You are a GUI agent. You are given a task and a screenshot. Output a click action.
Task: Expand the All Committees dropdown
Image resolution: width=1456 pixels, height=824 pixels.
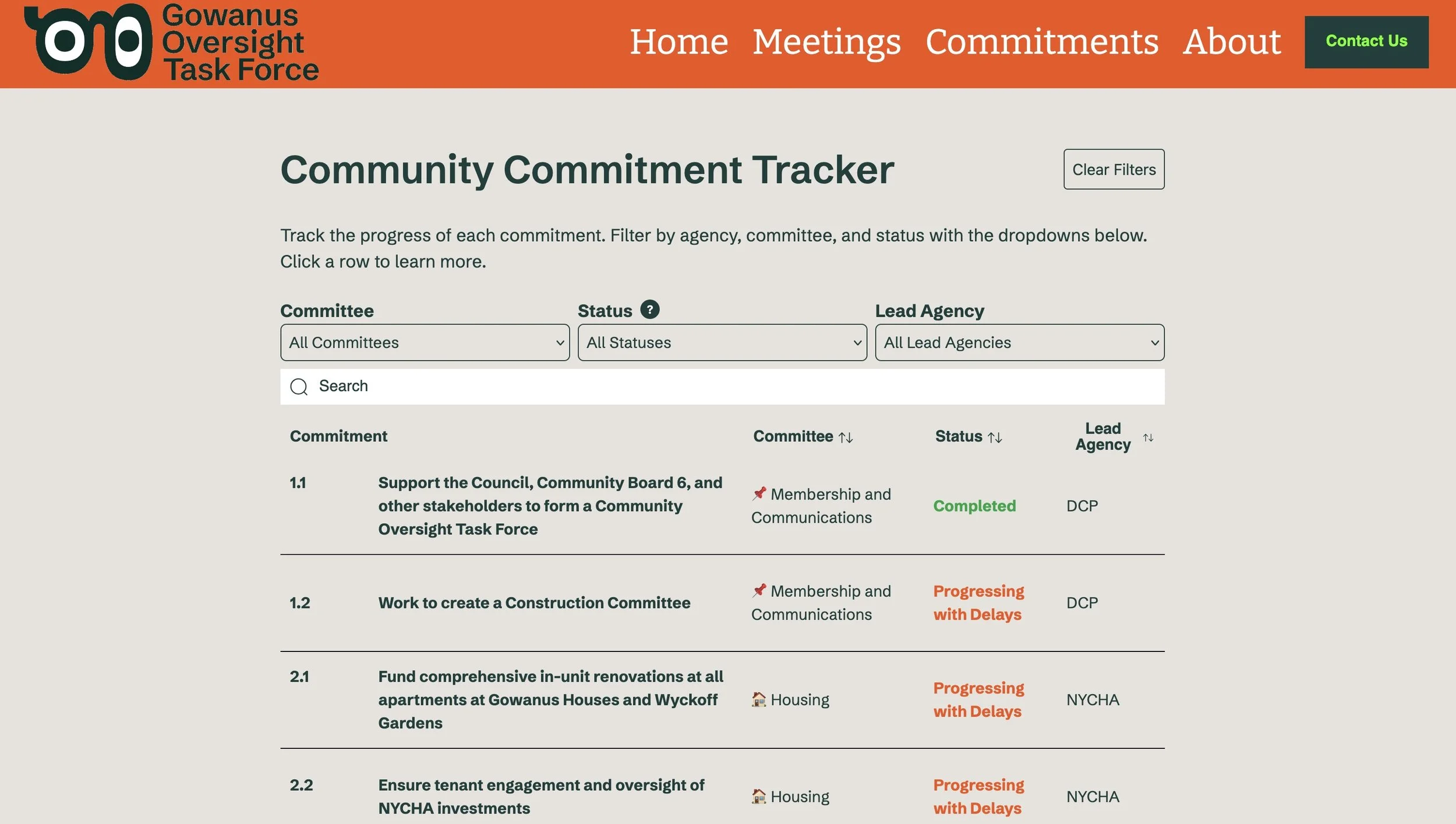tap(425, 343)
